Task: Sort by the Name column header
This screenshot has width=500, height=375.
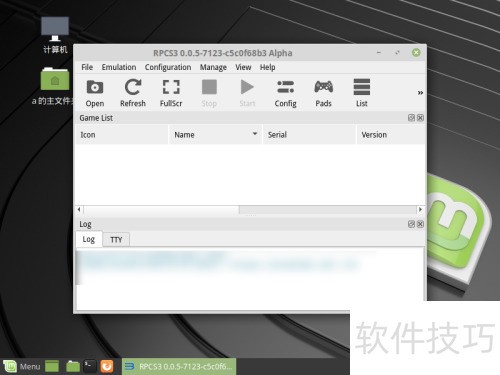Action: [x=215, y=135]
